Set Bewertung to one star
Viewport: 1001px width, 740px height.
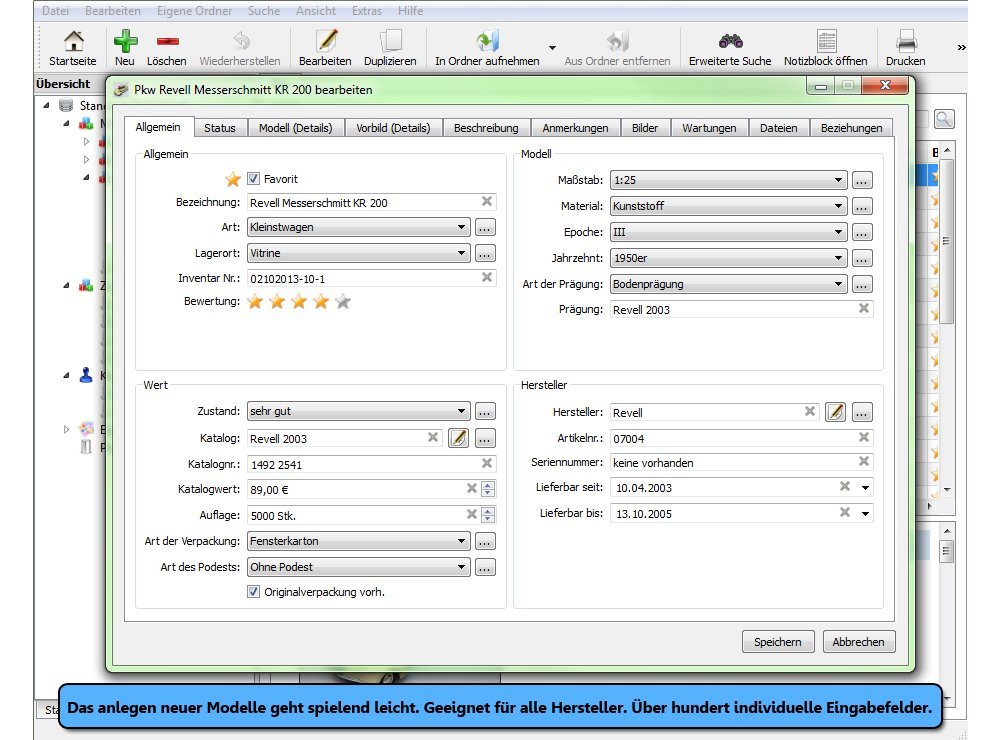[255, 301]
